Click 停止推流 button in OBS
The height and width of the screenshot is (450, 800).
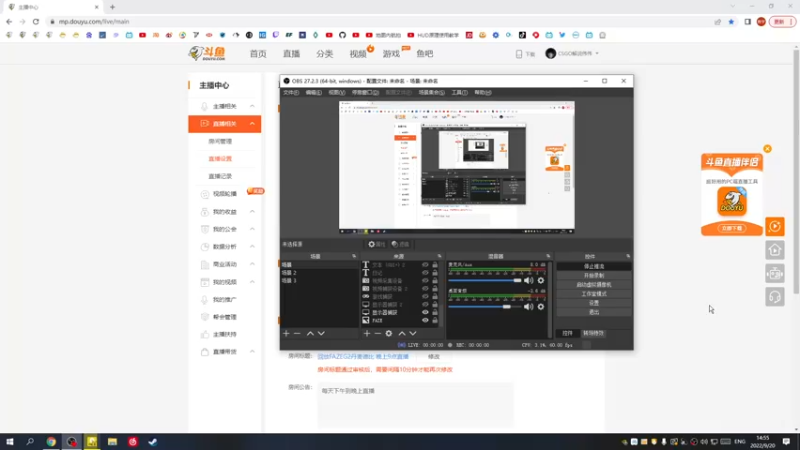594,266
